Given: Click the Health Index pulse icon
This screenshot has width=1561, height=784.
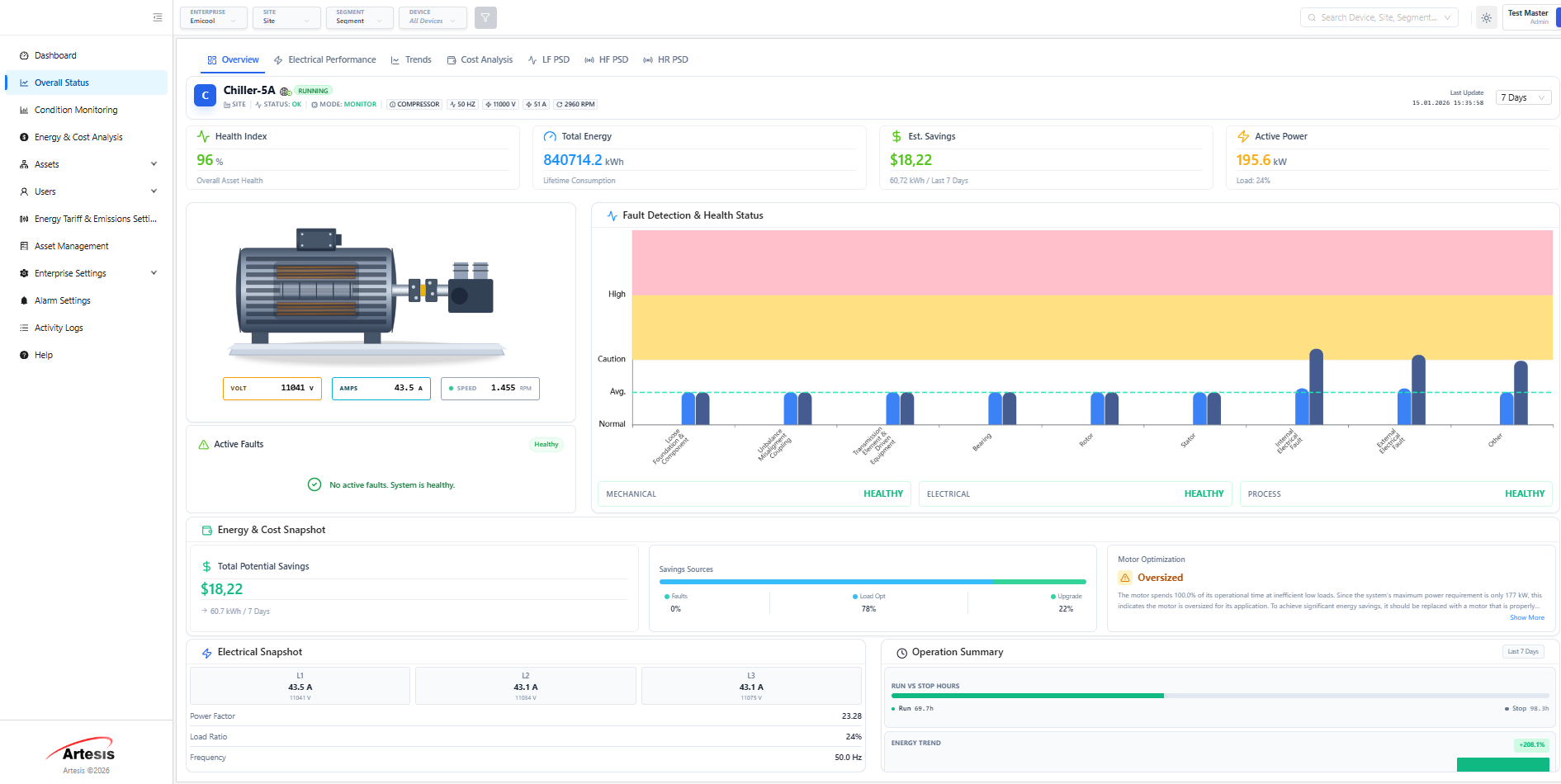Looking at the screenshot, I should (203, 137).
